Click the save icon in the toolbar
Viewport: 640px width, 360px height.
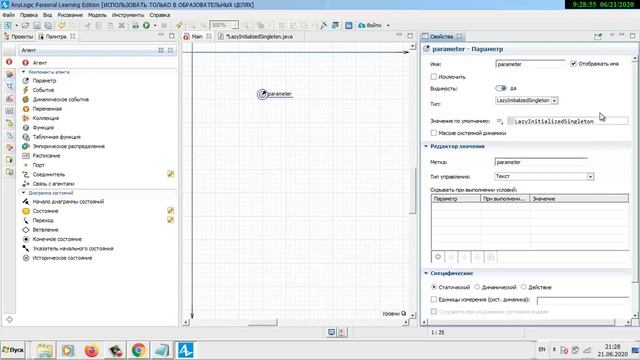point(37,25)
